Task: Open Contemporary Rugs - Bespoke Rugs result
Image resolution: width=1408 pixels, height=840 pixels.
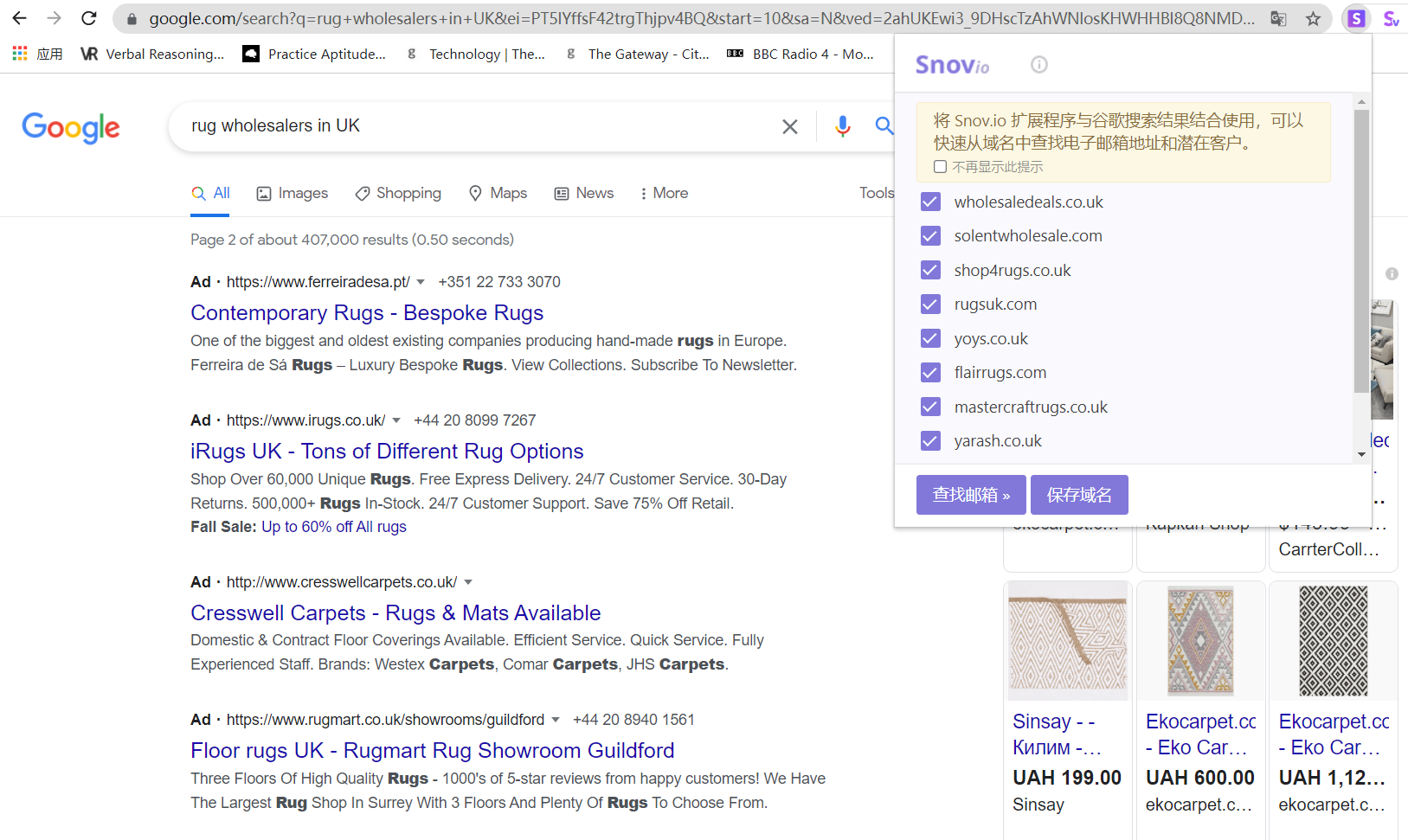Action: click(x=367, y=312)
